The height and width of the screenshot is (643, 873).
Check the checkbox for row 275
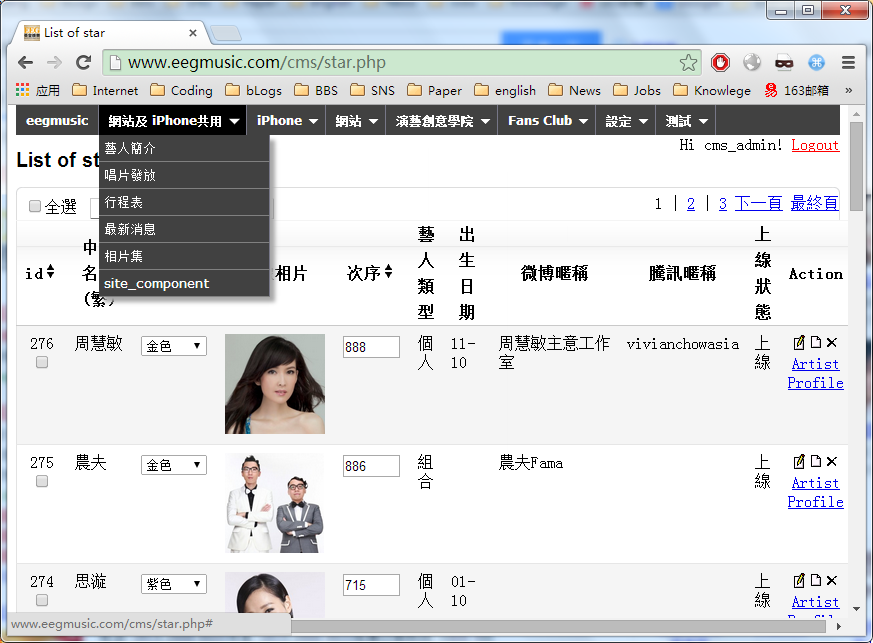tap(42, 482)
